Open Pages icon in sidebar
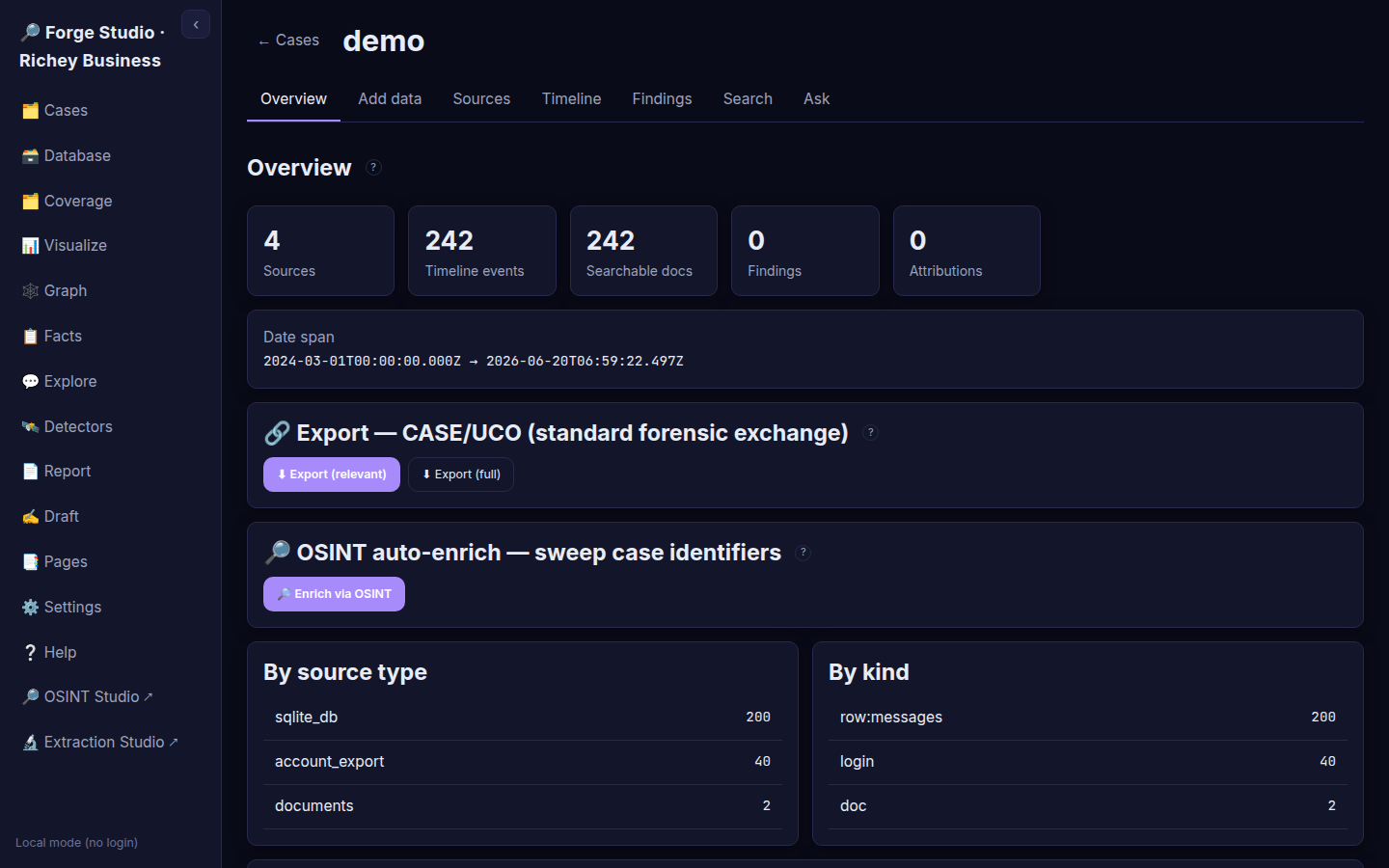 pos(30,562)
